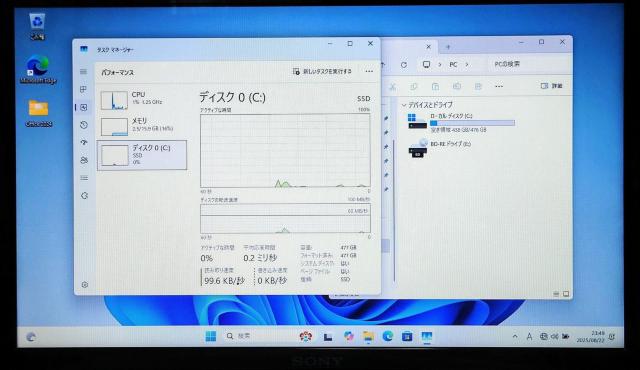Add new File Explorer tab
The image size is (640, 370).
448,47
